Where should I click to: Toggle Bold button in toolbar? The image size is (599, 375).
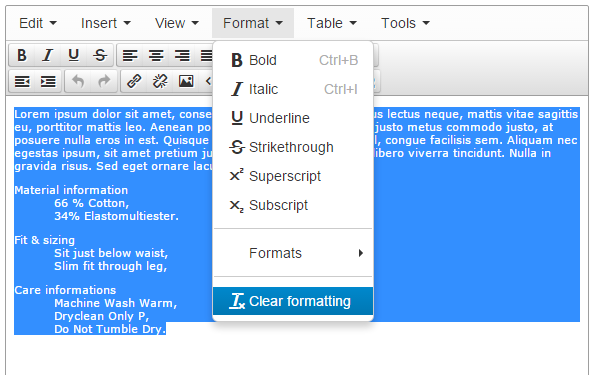tap(22, 55)
